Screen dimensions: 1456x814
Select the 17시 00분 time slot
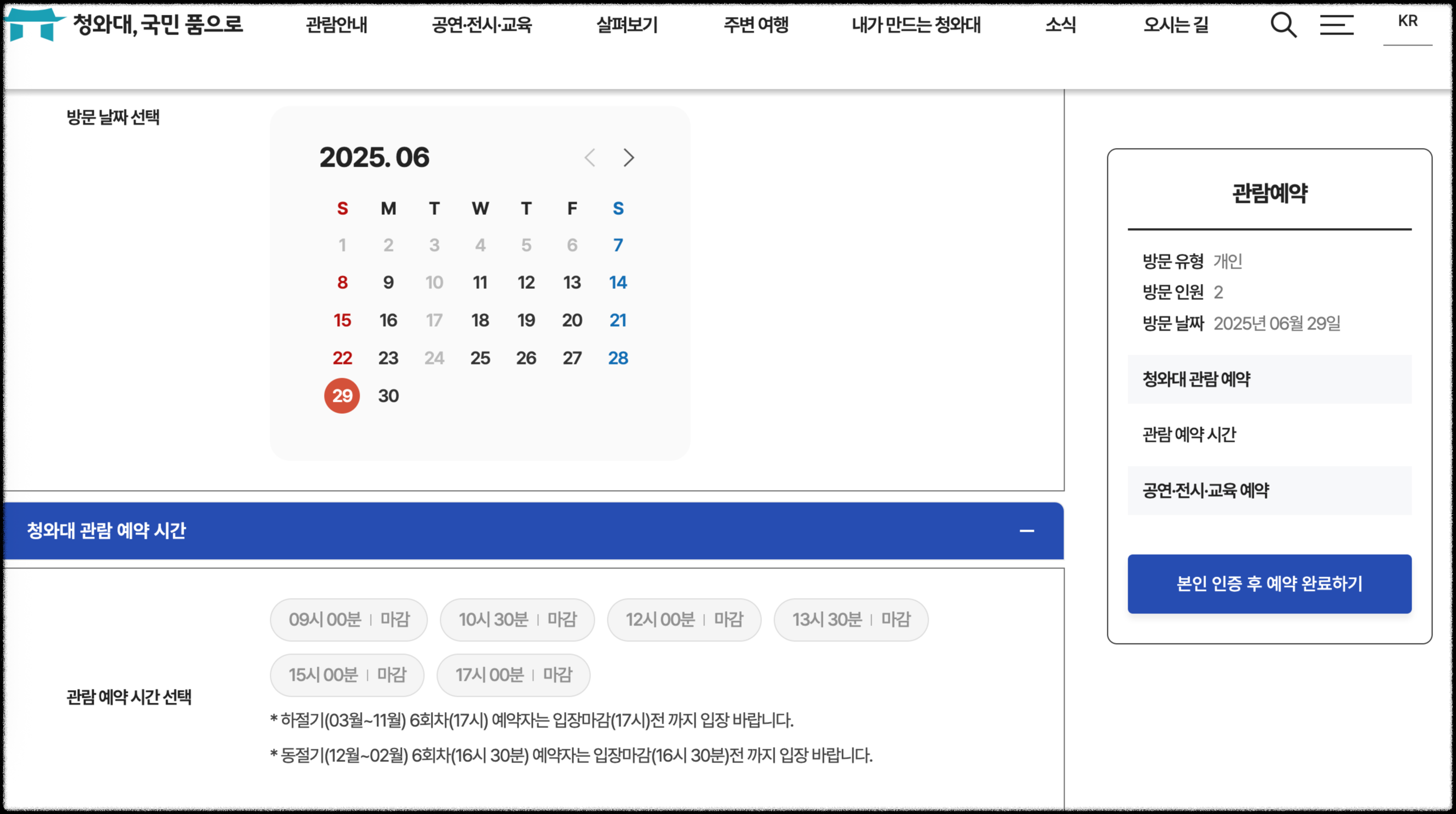513,675
